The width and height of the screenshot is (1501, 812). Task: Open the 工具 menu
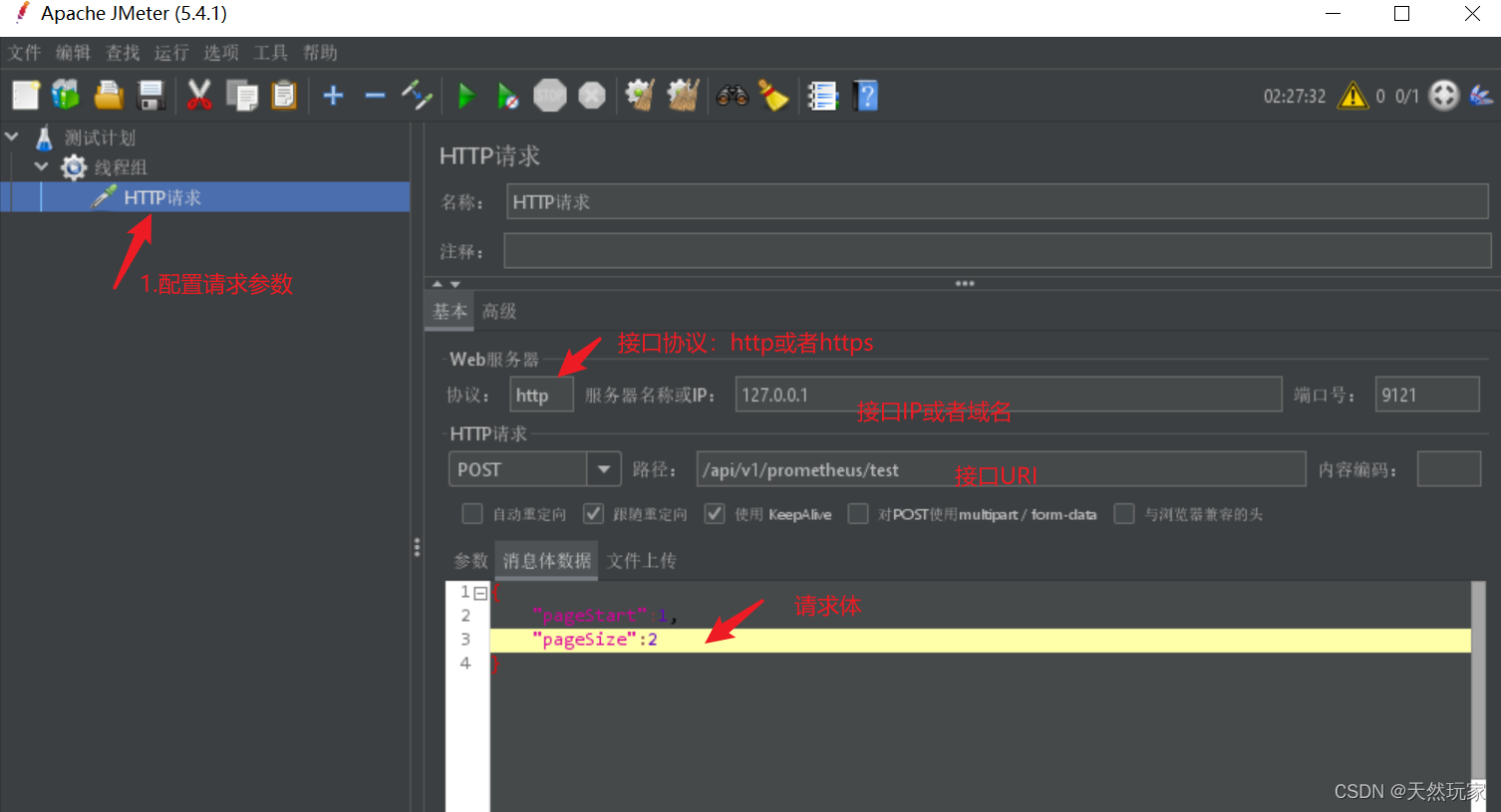tap(270, 53)
